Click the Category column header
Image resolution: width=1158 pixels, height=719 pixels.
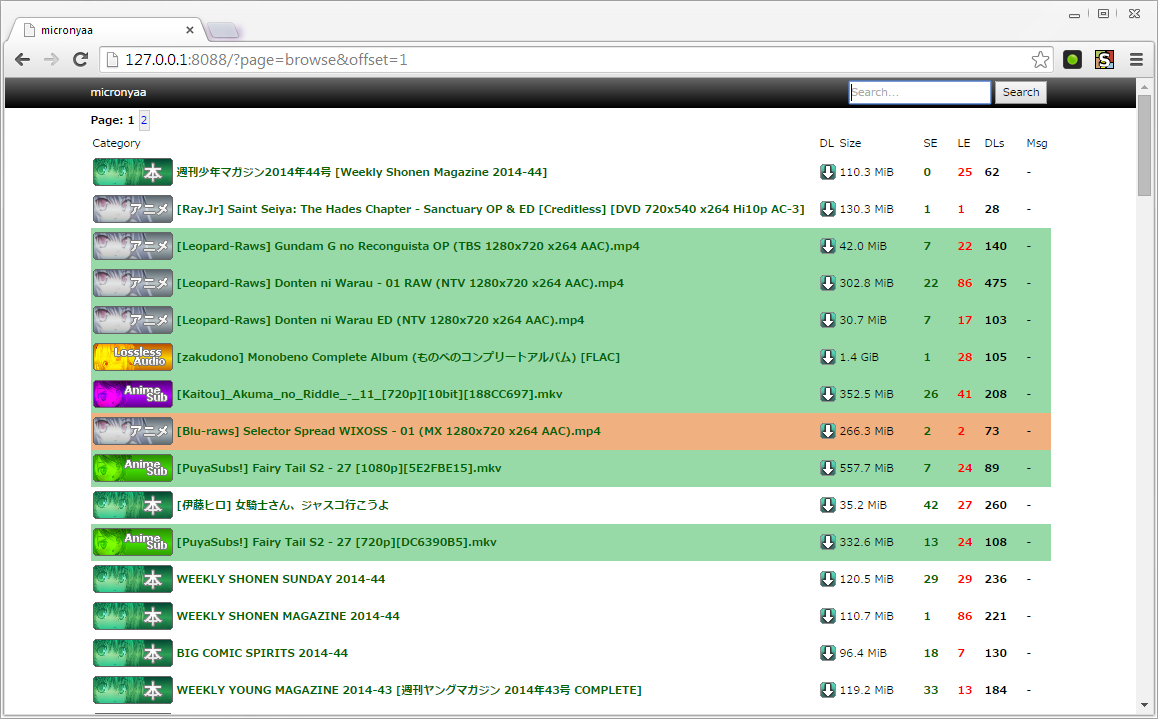tap(116, 143)
